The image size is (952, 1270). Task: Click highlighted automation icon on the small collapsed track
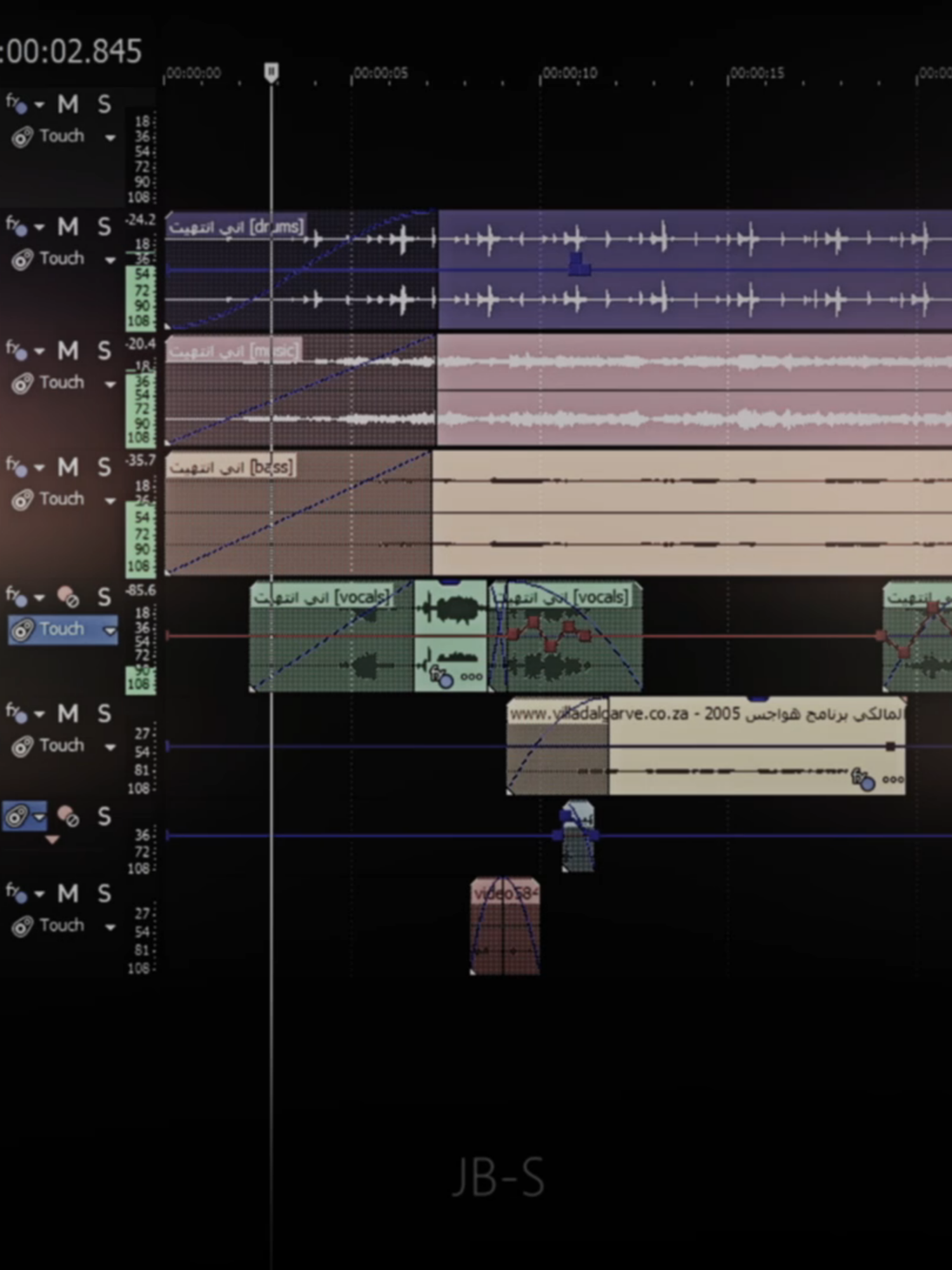point(17,816)
